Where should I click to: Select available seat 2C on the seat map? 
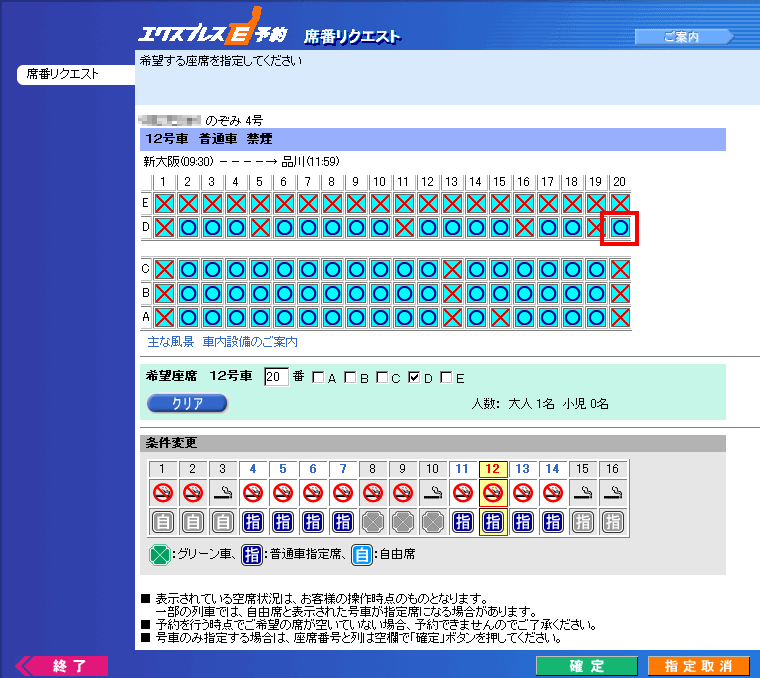188,269
